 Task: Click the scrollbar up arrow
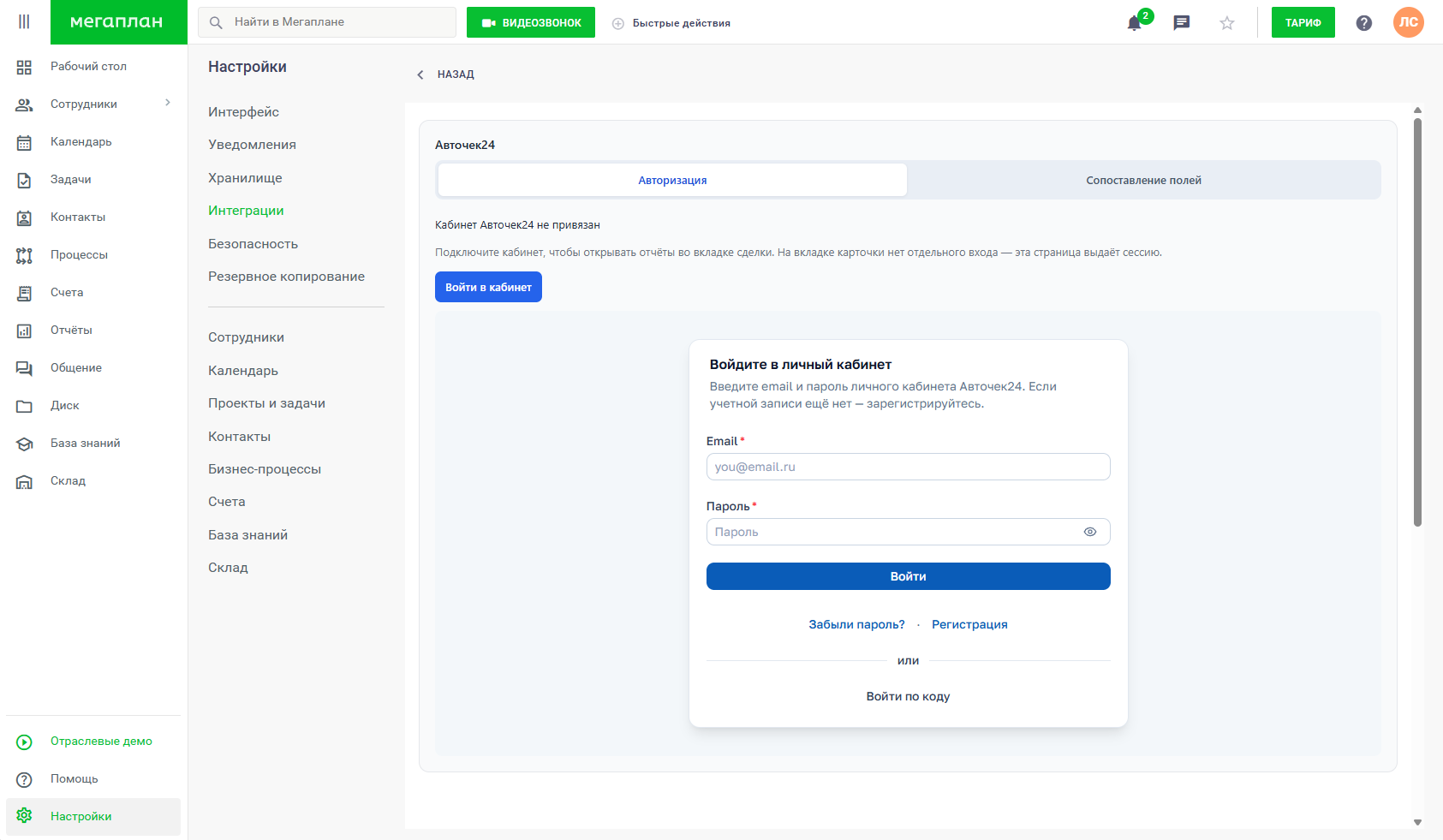coord(1417,110)
